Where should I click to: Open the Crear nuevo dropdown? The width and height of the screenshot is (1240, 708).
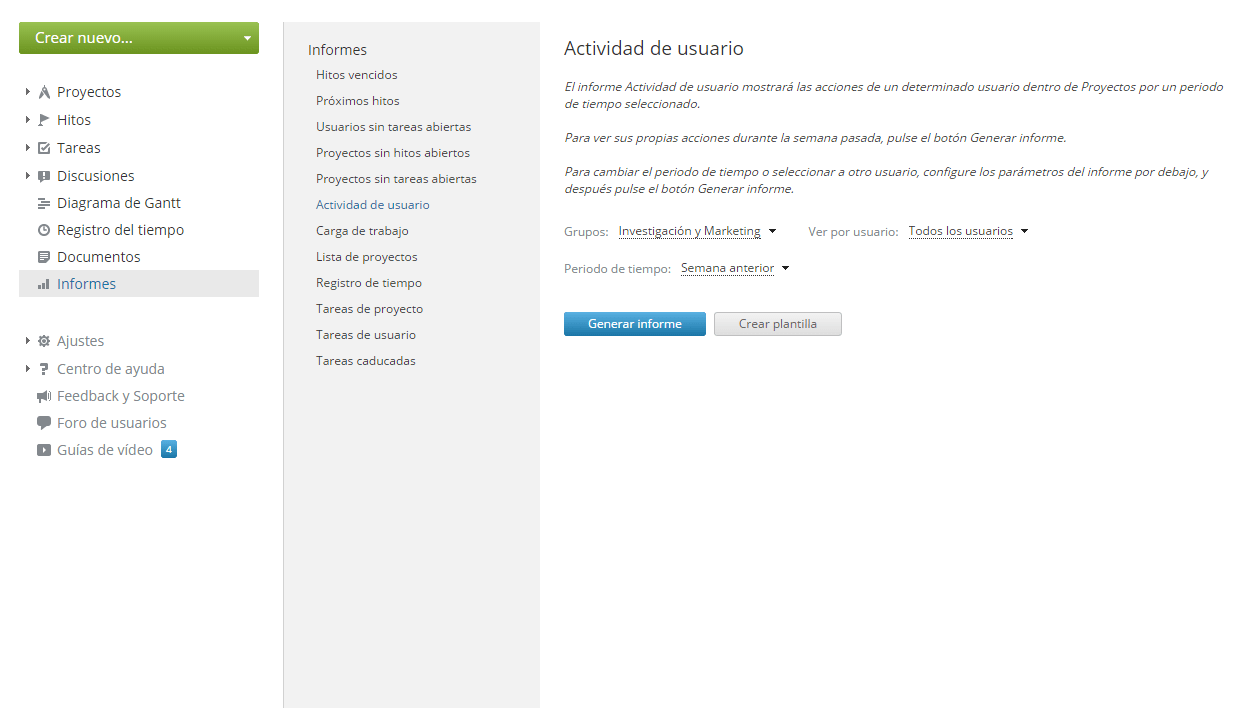(x=139, y=38)
